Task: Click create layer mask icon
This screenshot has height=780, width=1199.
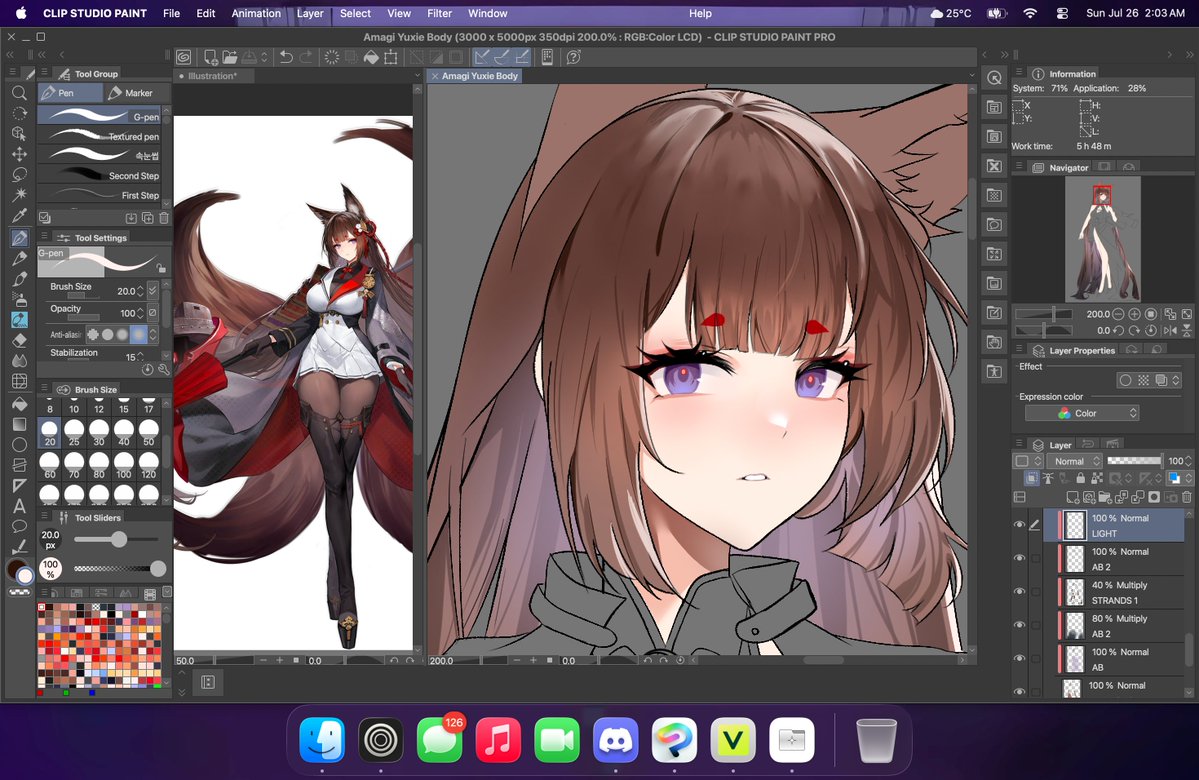Action: 1154,497
